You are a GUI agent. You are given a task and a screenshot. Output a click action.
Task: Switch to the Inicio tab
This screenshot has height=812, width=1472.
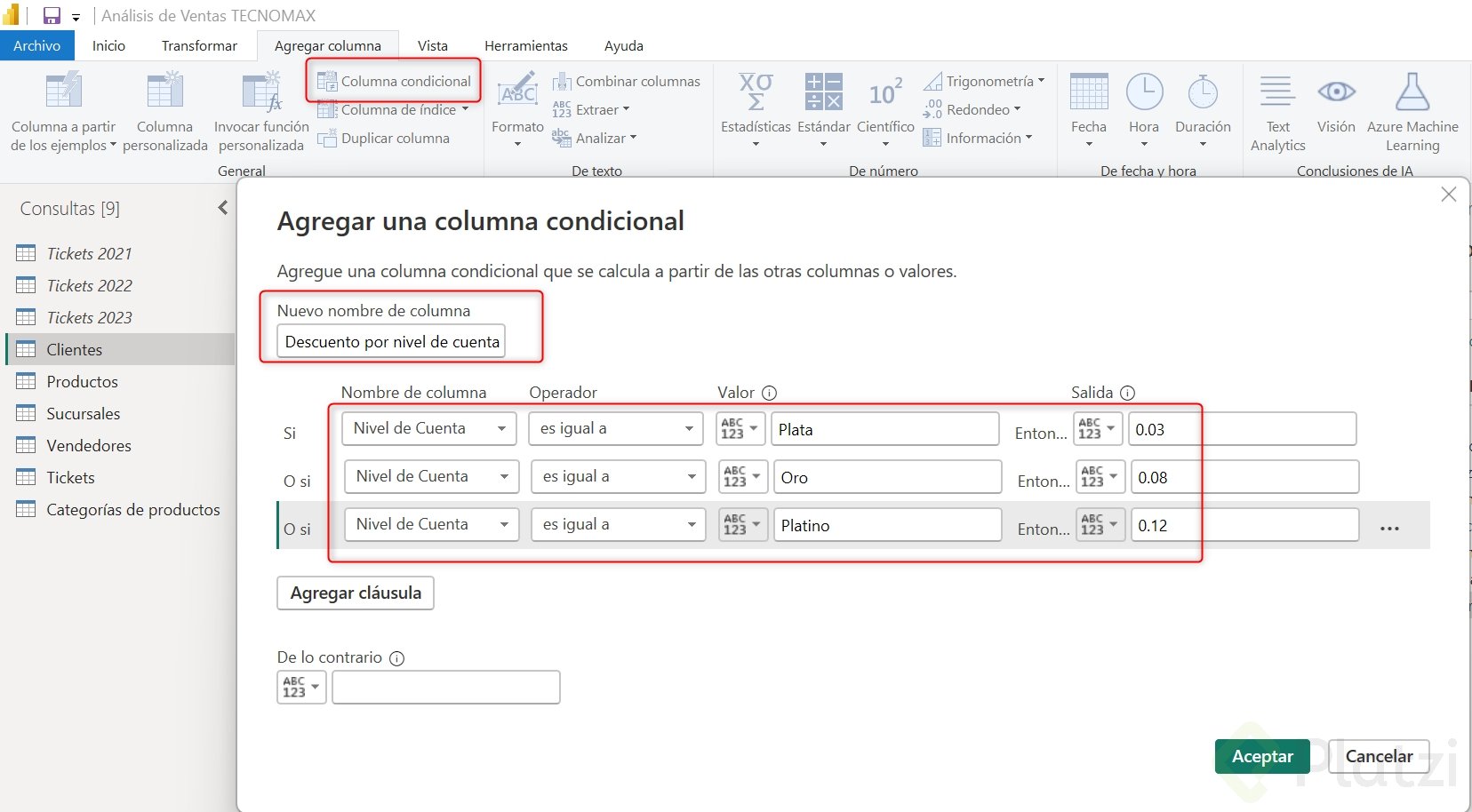(108, 45)
